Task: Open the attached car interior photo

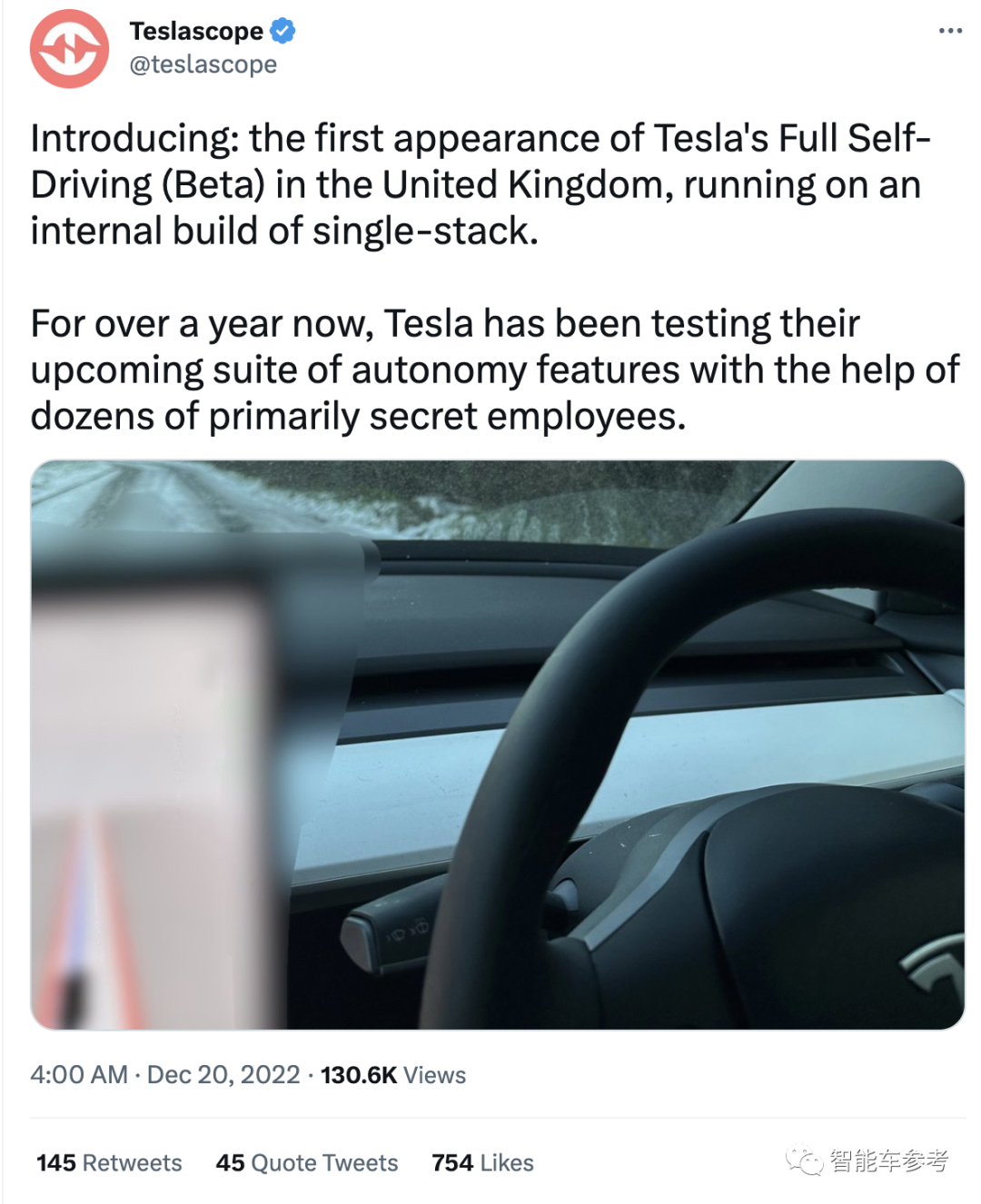Action: pos(498,745)
